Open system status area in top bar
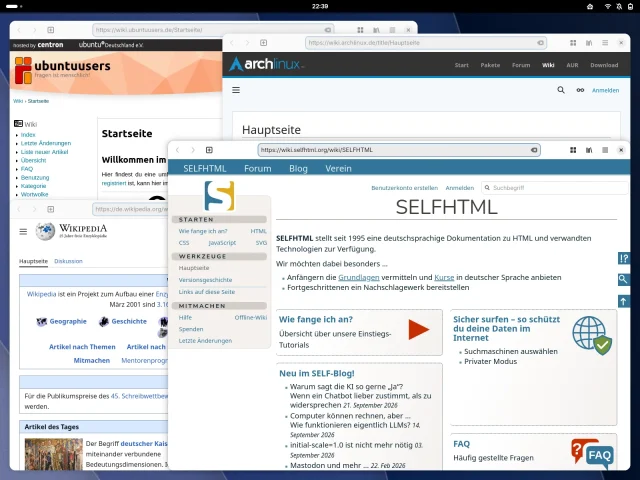 click(x=611, y=6)
